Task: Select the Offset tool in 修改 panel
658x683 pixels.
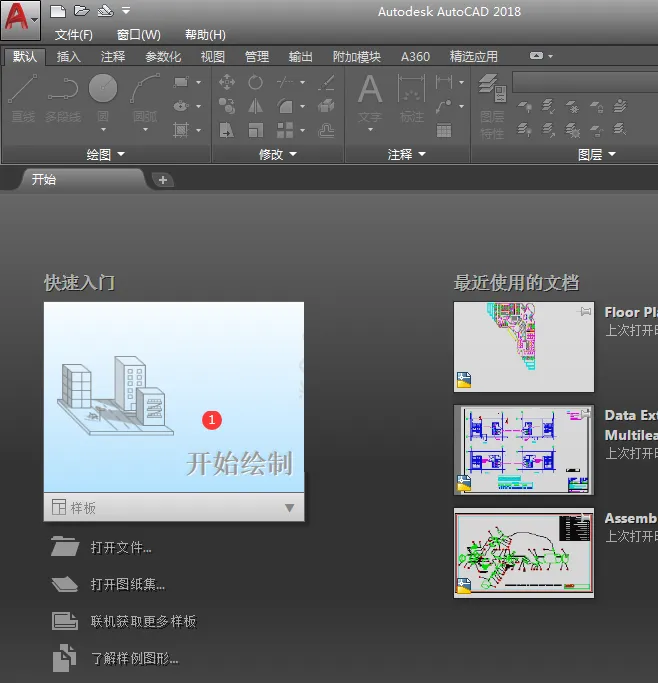Action: click(326, 130)
